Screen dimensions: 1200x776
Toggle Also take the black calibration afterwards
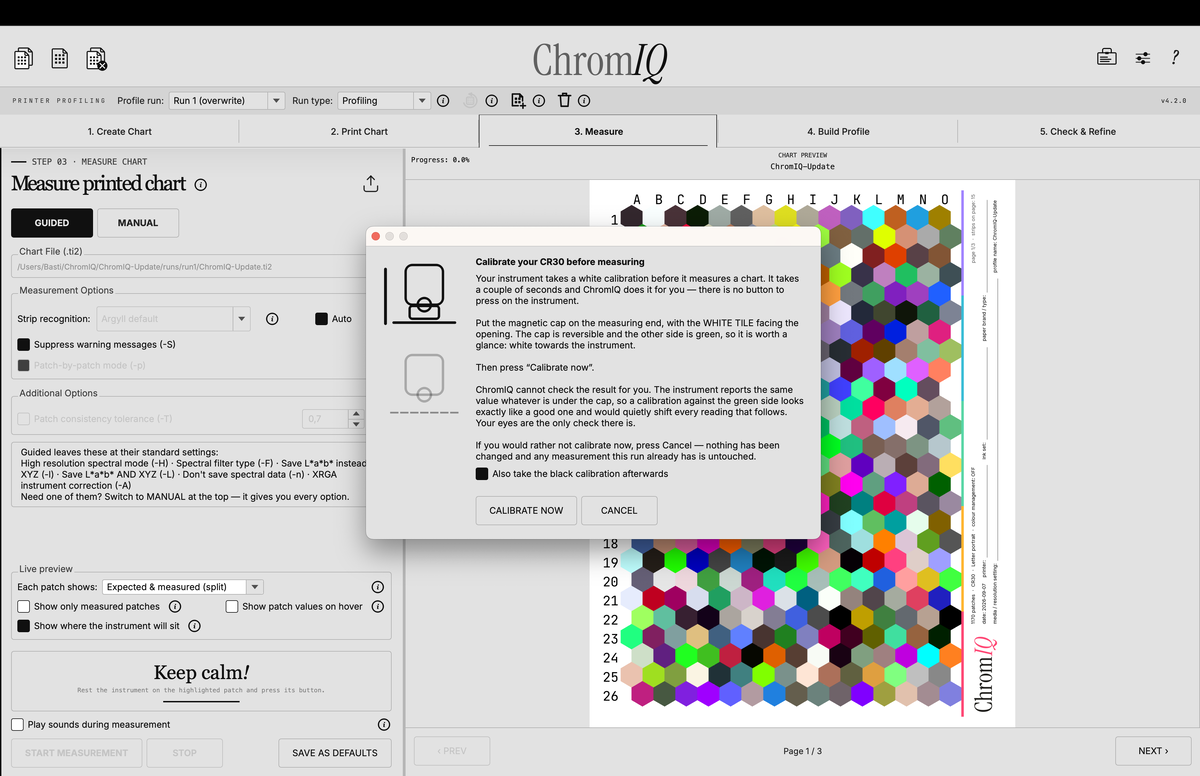(482, 474)
